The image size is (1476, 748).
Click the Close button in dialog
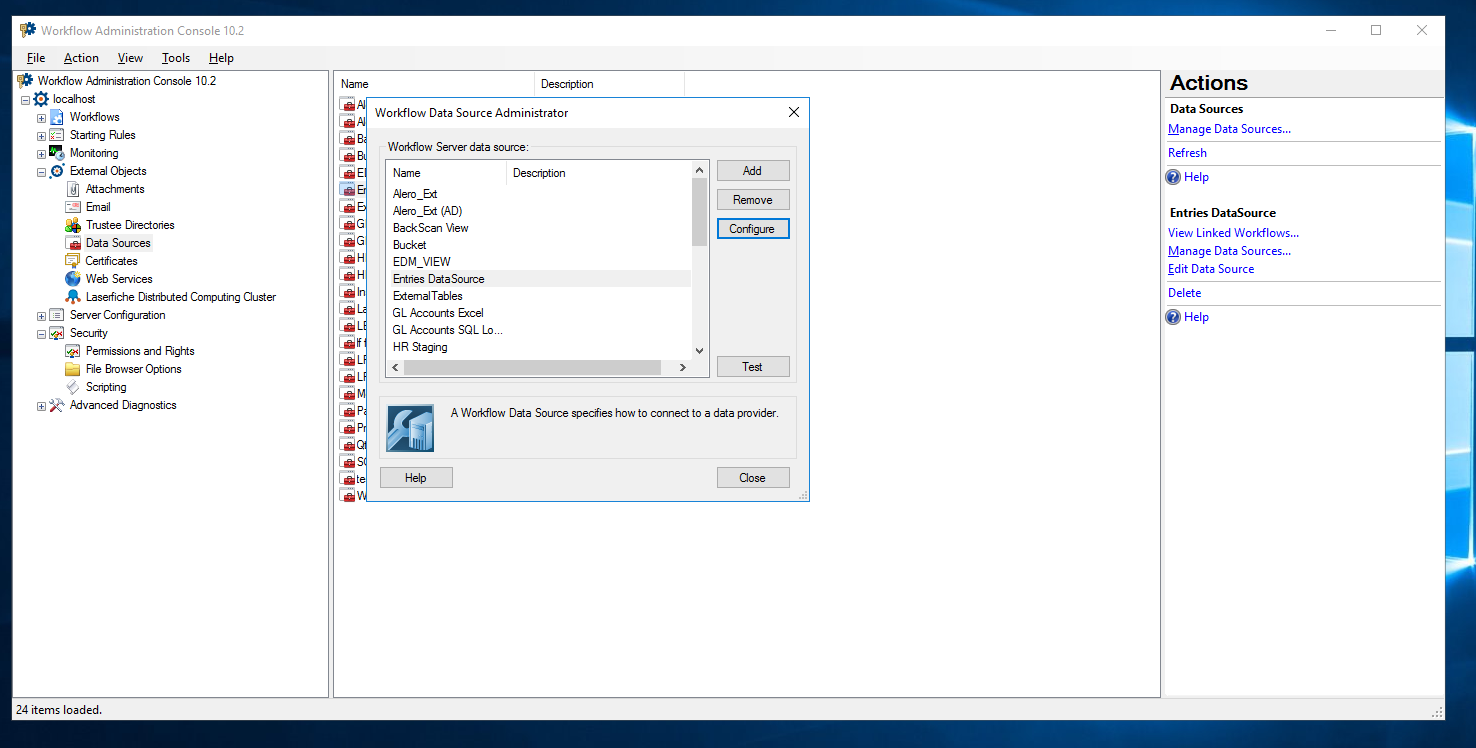coord(753,478)
